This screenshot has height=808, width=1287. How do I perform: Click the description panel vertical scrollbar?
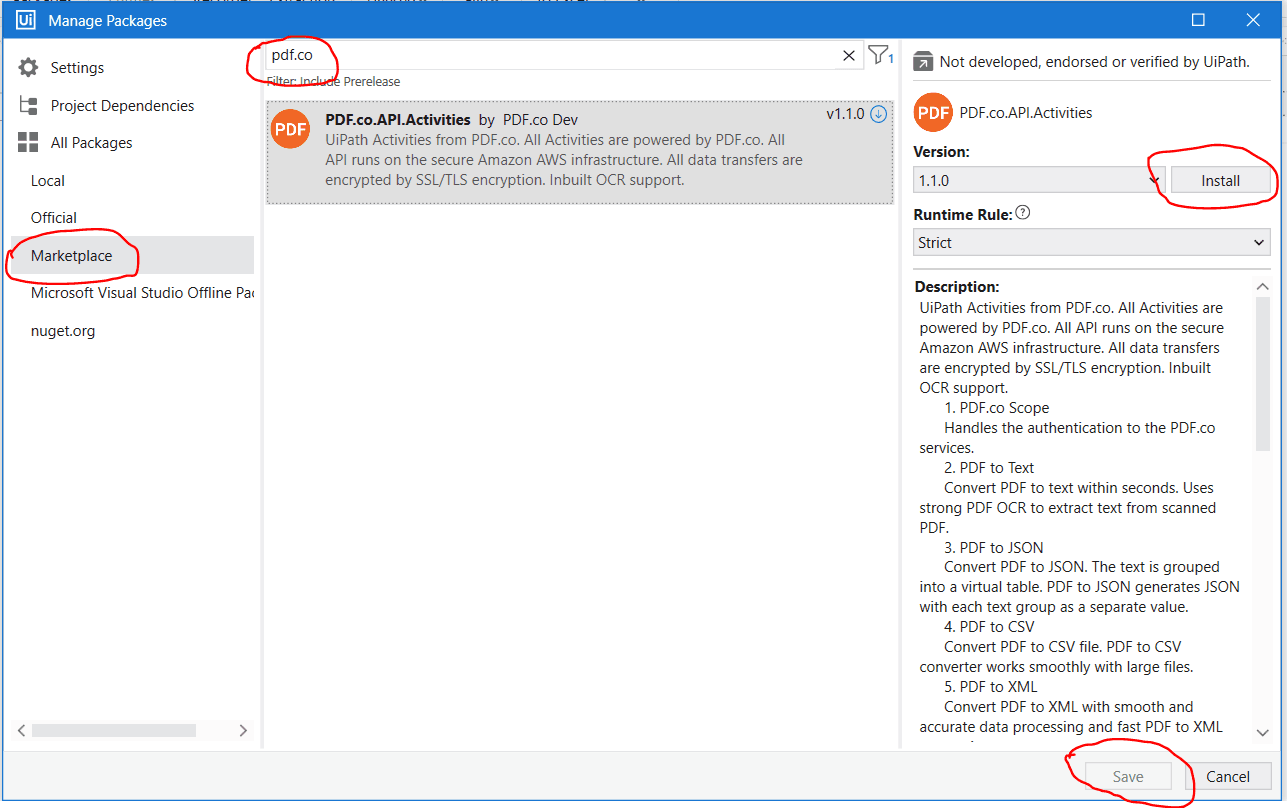[x=1262, y=370]
